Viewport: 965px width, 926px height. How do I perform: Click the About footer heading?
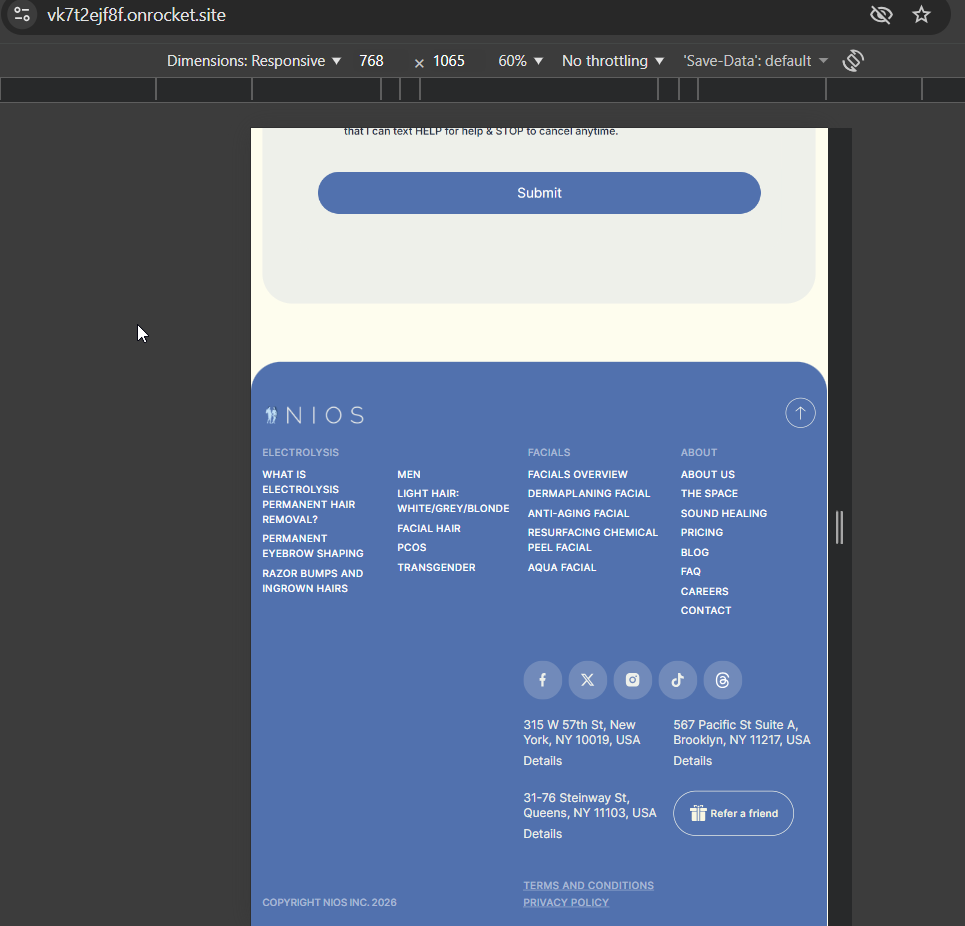(x=699, y=452)
